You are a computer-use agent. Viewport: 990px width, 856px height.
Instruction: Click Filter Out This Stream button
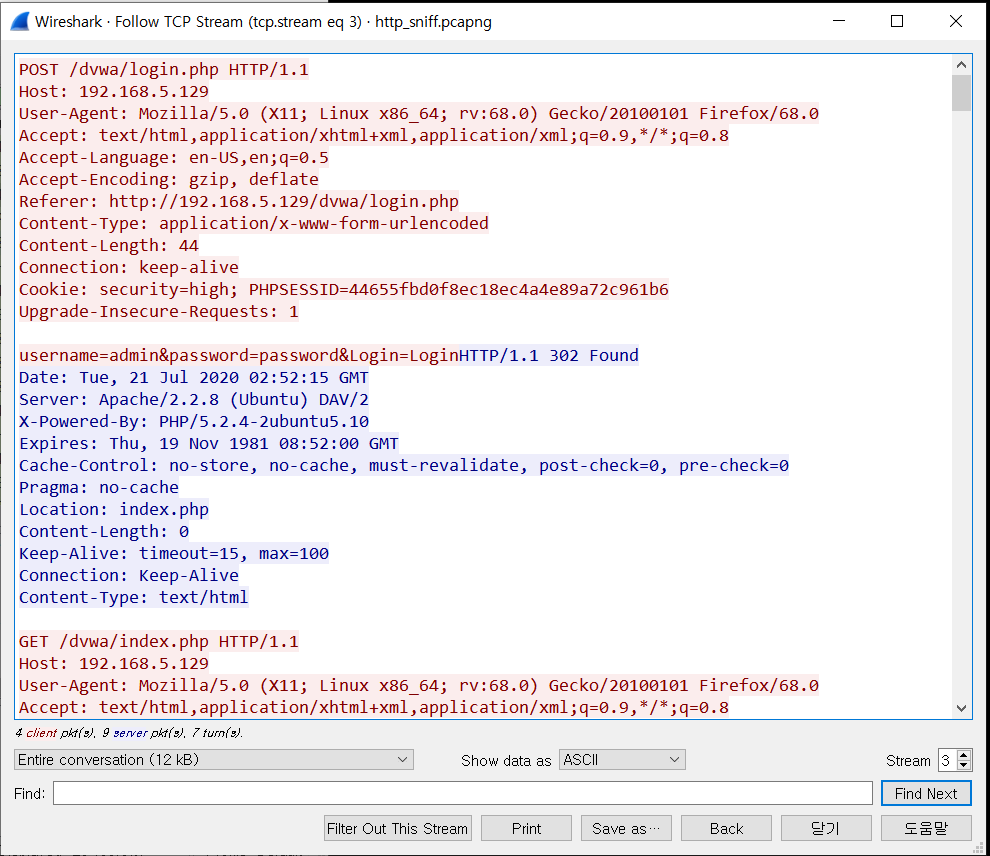pyautogui.click(x=397, y=828)
